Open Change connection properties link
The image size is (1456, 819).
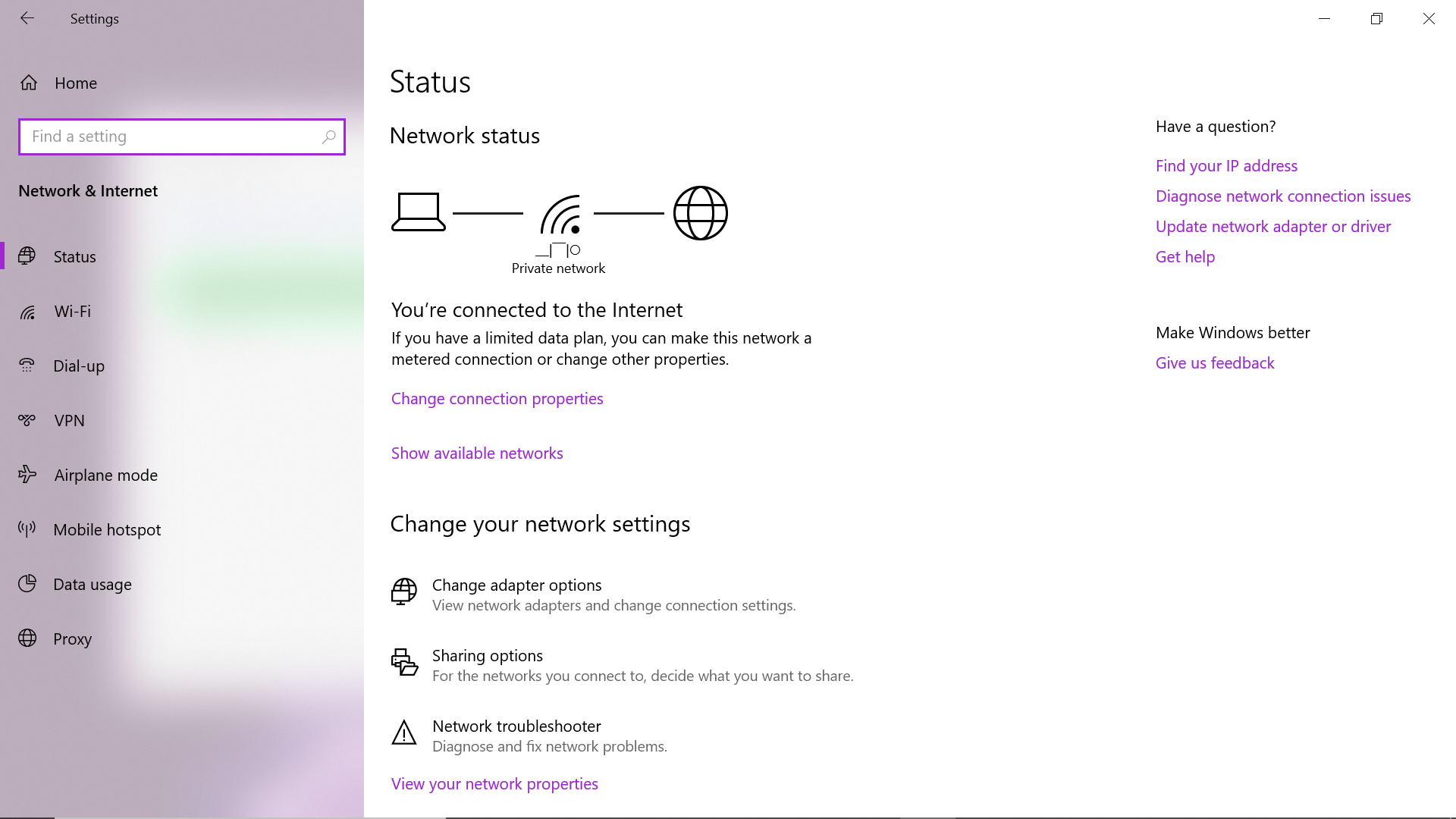tap(497, 399)
